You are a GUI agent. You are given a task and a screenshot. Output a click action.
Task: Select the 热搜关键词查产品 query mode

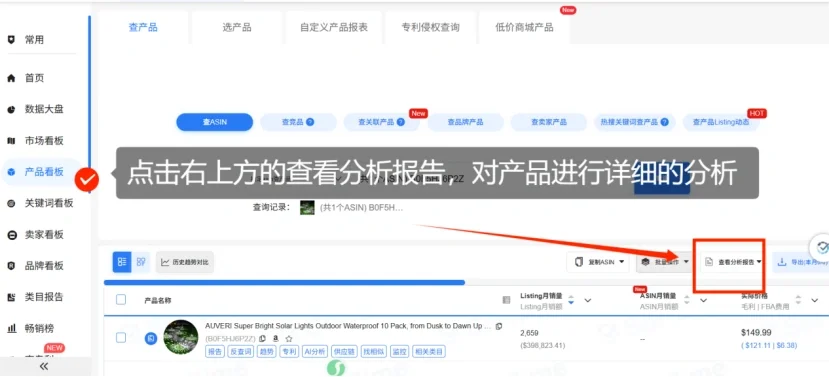[x=634, y=122]
